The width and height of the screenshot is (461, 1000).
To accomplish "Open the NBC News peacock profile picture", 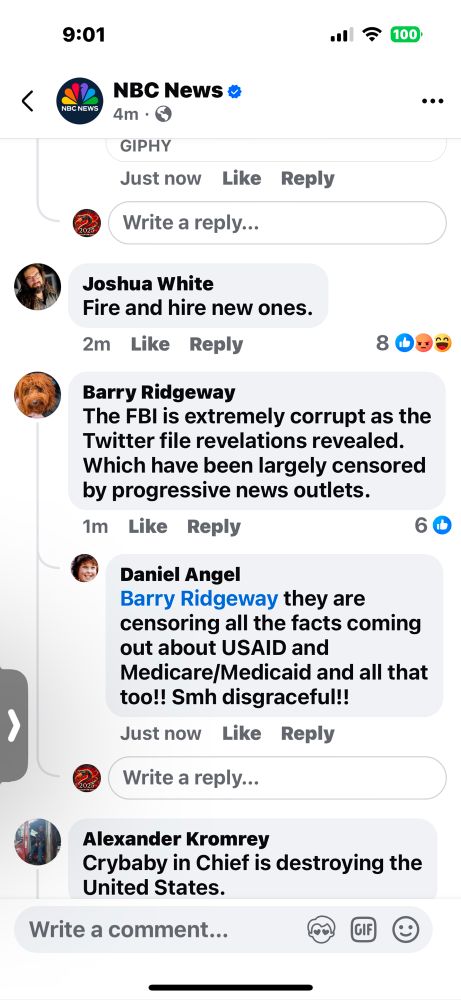I will coord(80,101).
